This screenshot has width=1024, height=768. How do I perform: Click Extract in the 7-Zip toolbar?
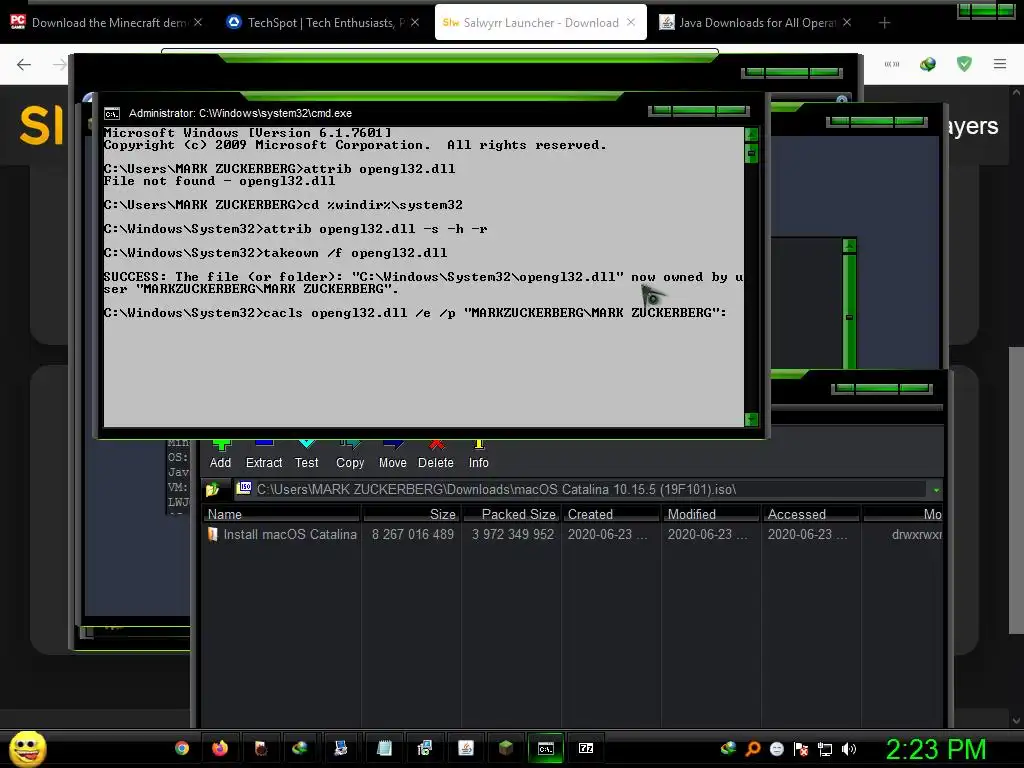click(264, 455)
